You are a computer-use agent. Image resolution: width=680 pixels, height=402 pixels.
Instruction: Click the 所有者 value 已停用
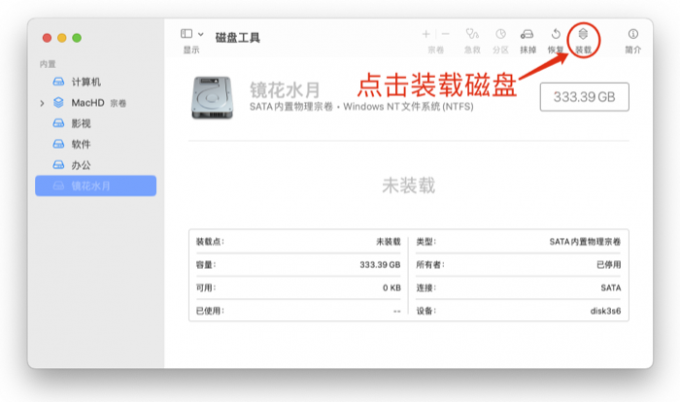[608, 265]
